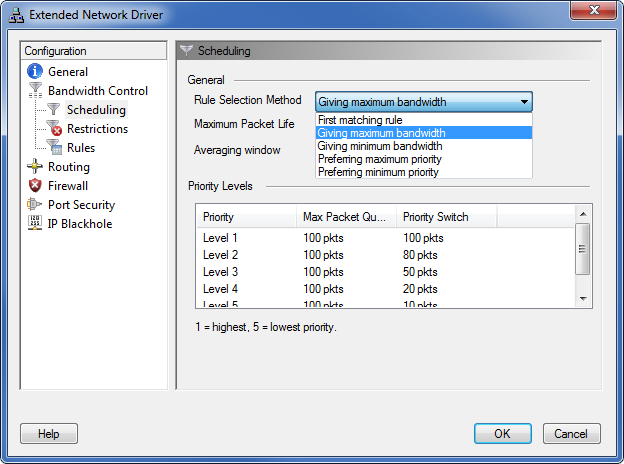This screenshot has width=624, height=464.
Task: Open Help for this dialog
Action: point(49,434)
